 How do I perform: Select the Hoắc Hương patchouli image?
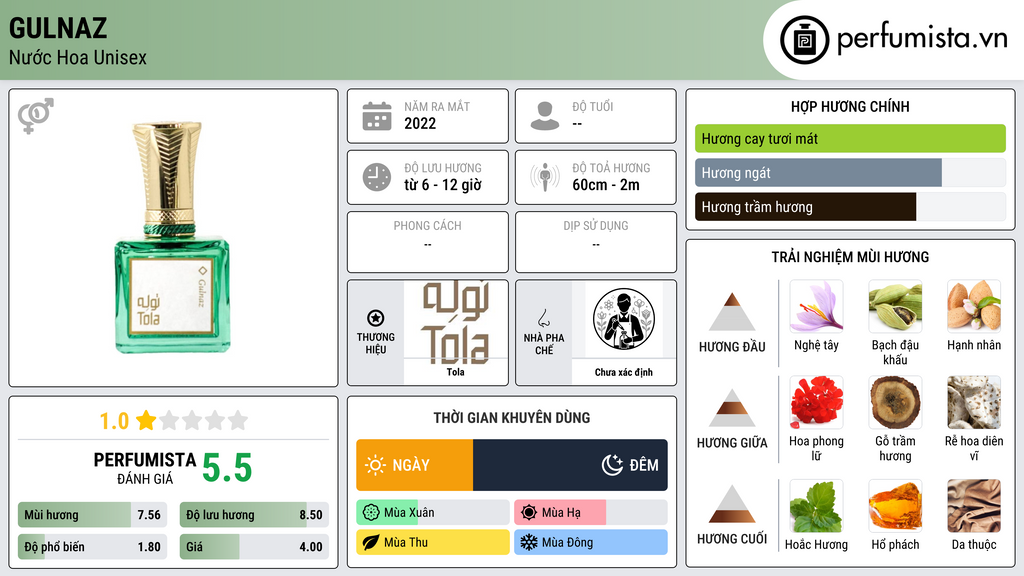(x=816, y=506)
